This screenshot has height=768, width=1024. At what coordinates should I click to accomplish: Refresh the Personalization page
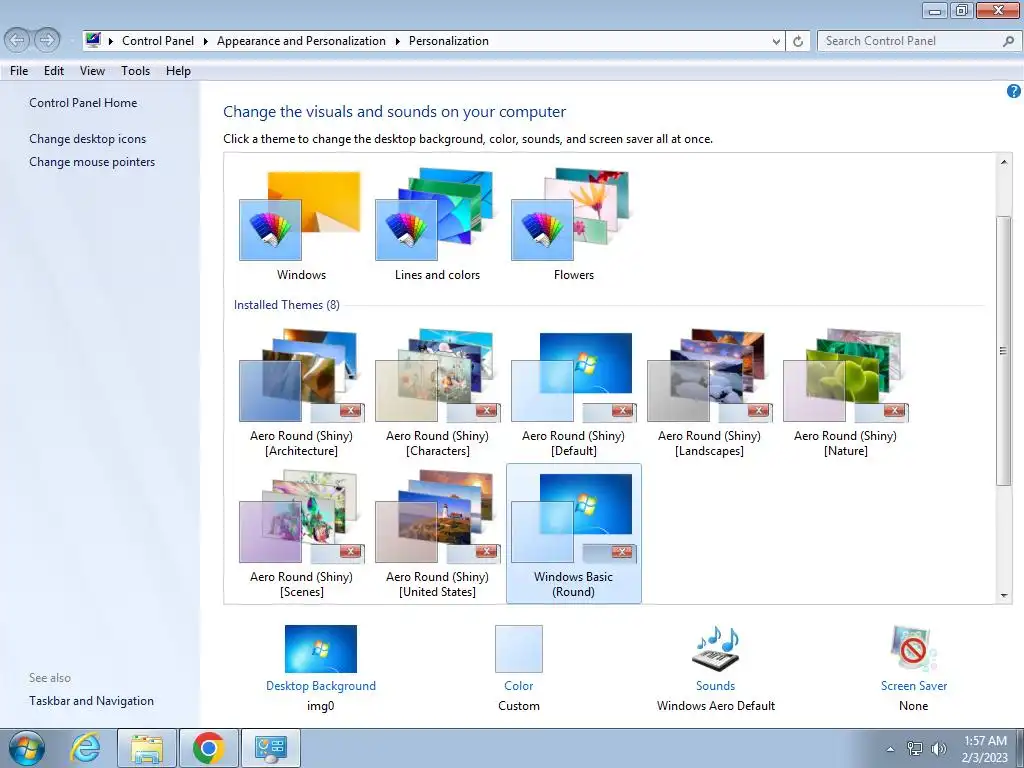798,41
